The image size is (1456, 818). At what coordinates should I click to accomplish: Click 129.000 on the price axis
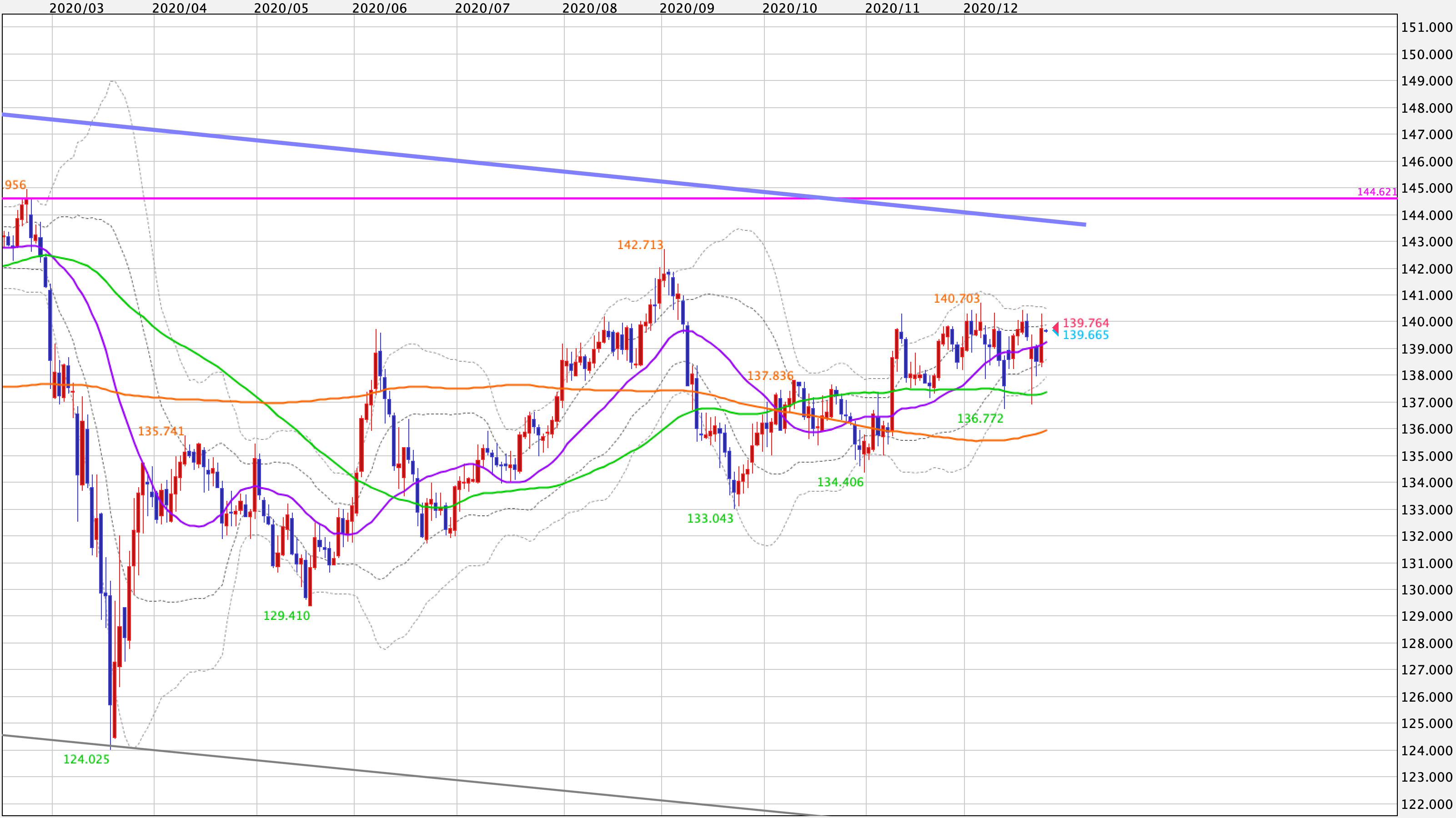(1426, 616)
